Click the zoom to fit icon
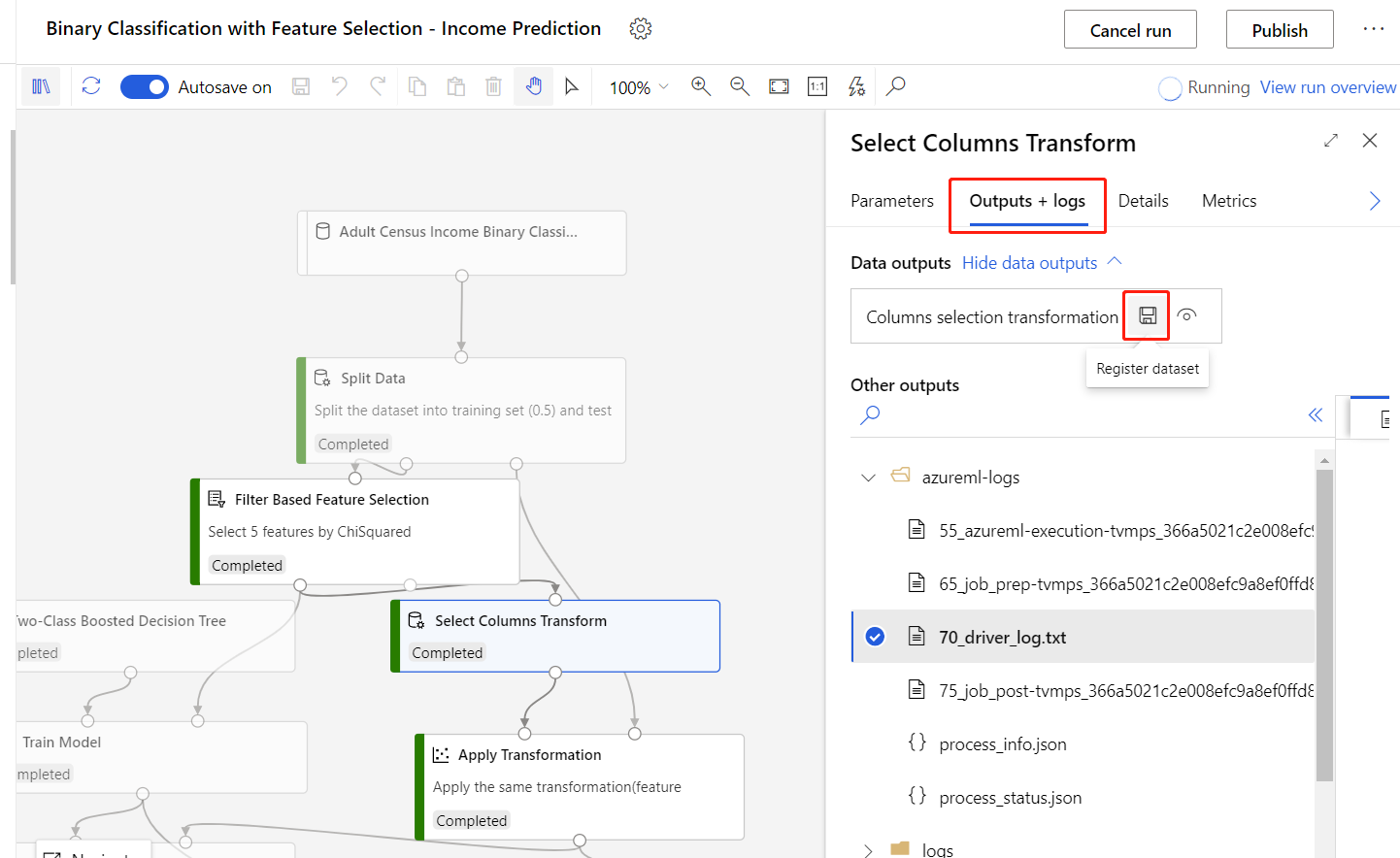This screenshot has height=858, width=1400. coord(779,86)
